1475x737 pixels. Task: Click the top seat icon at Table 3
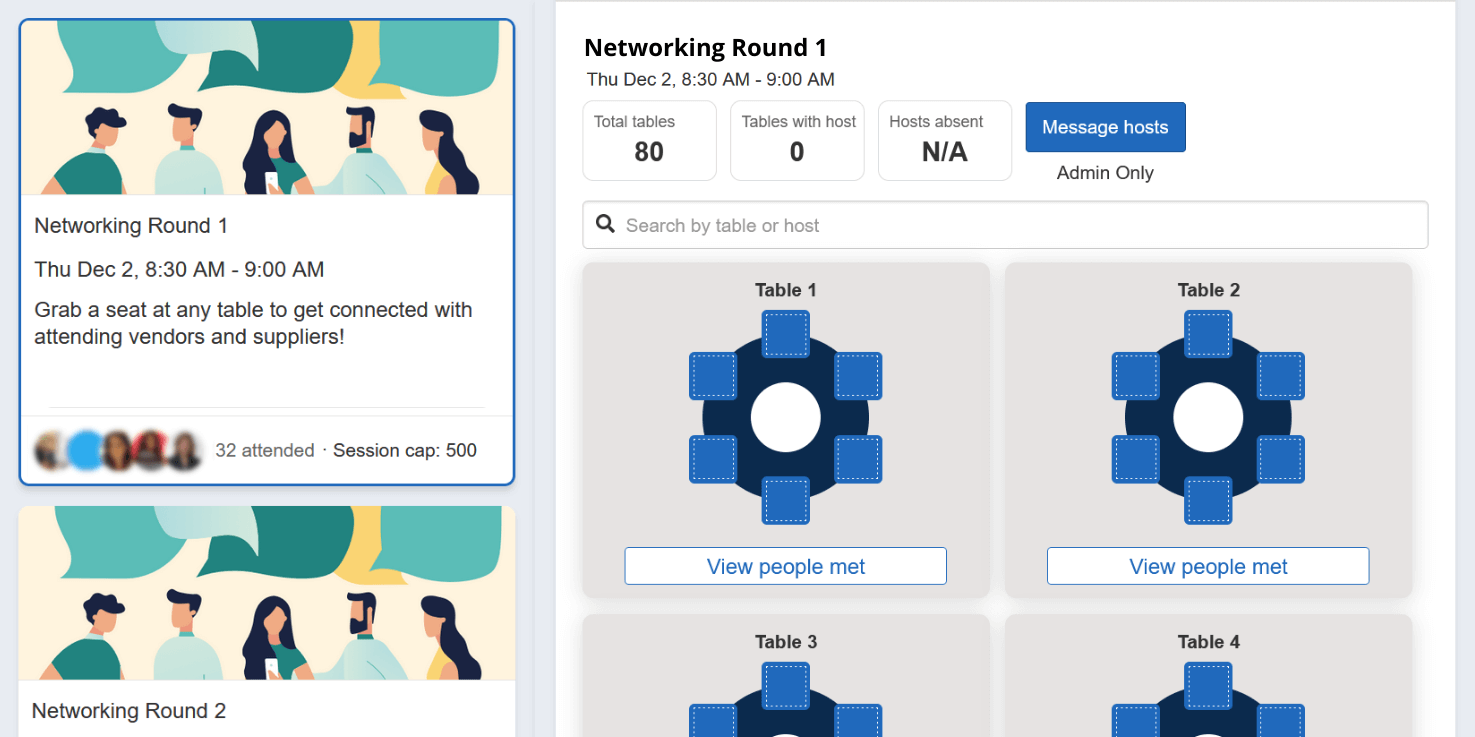(786, 686)
